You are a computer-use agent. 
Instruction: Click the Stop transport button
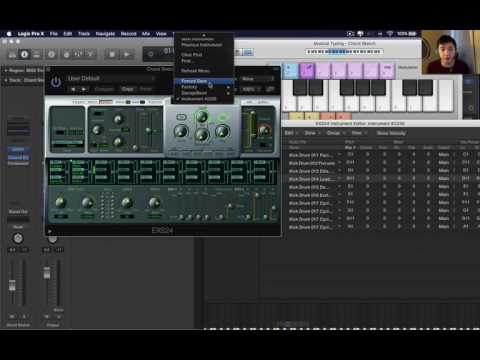[112, 54]
